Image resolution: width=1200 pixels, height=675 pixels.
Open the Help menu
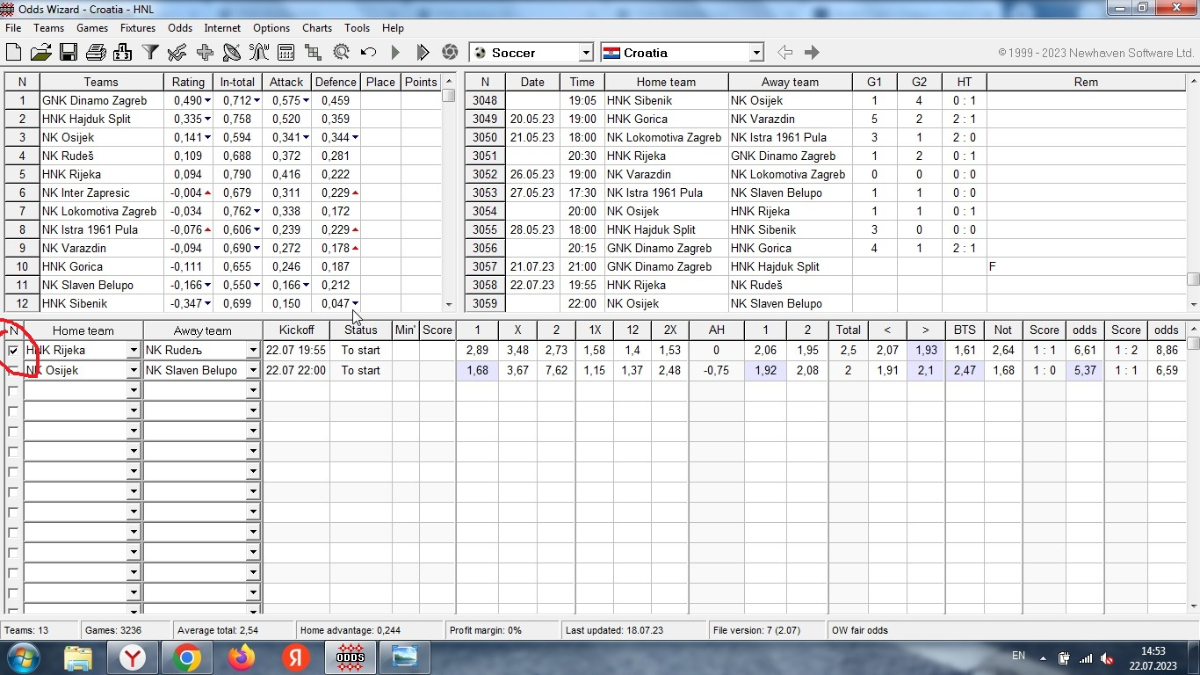[x=393, y=28]
